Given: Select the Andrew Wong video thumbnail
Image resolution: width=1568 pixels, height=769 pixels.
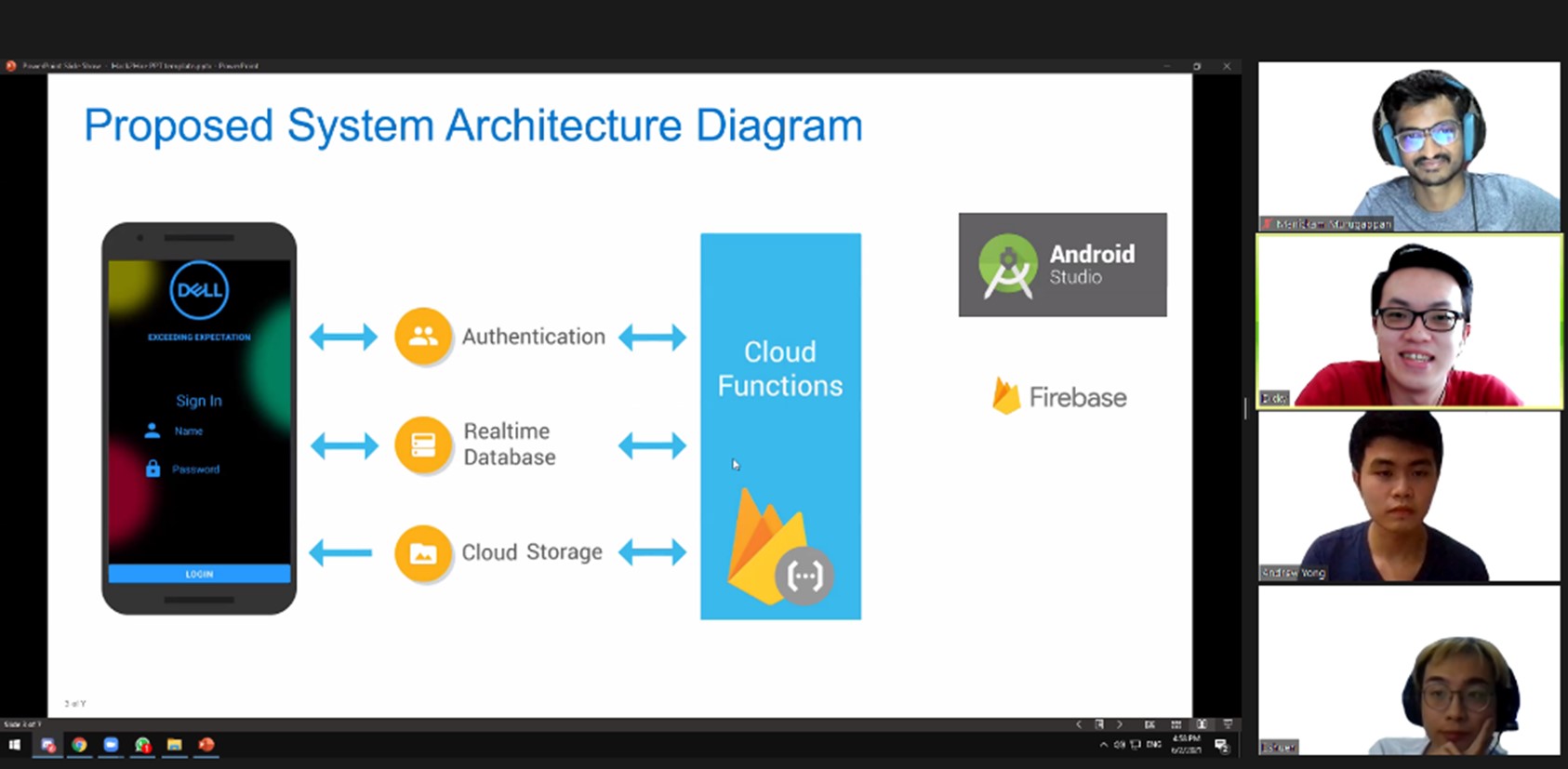Looking at the screenshot, I should [1408, 497].
